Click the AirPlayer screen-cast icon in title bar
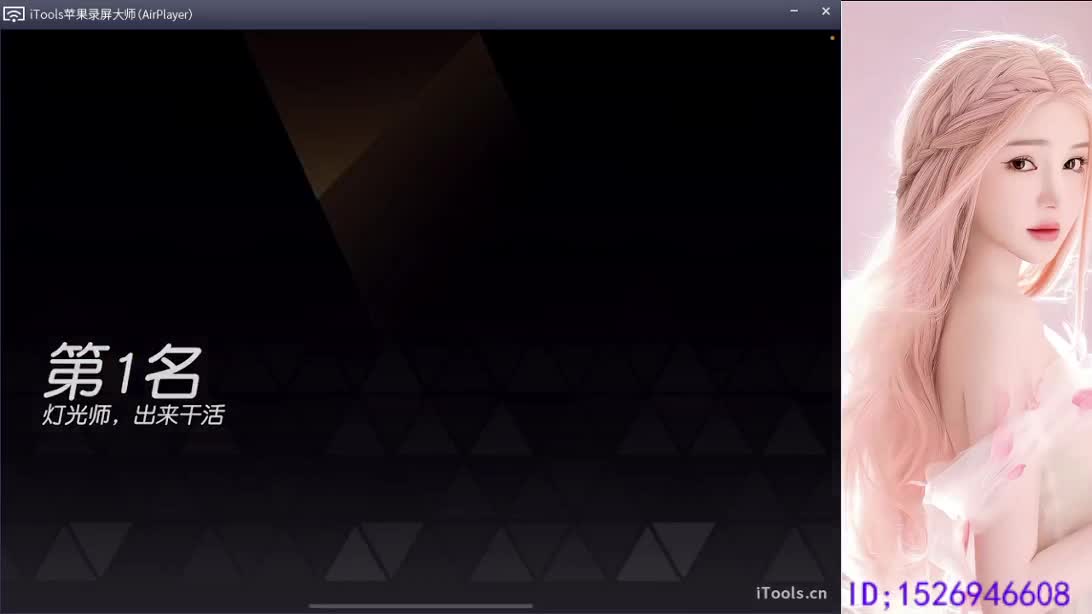The width and height of the screenshot is (1092, 614). pyautogui.click(x=13, y=14)
